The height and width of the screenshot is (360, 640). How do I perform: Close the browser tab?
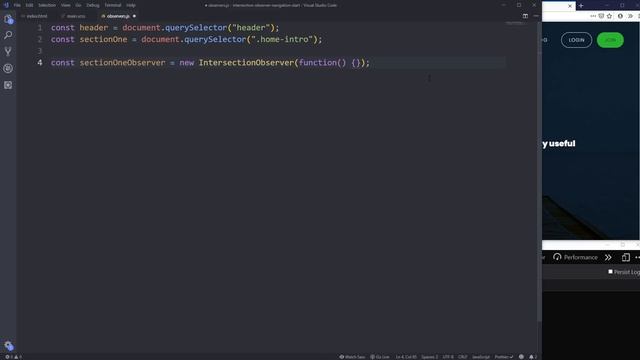pos(570,6)
